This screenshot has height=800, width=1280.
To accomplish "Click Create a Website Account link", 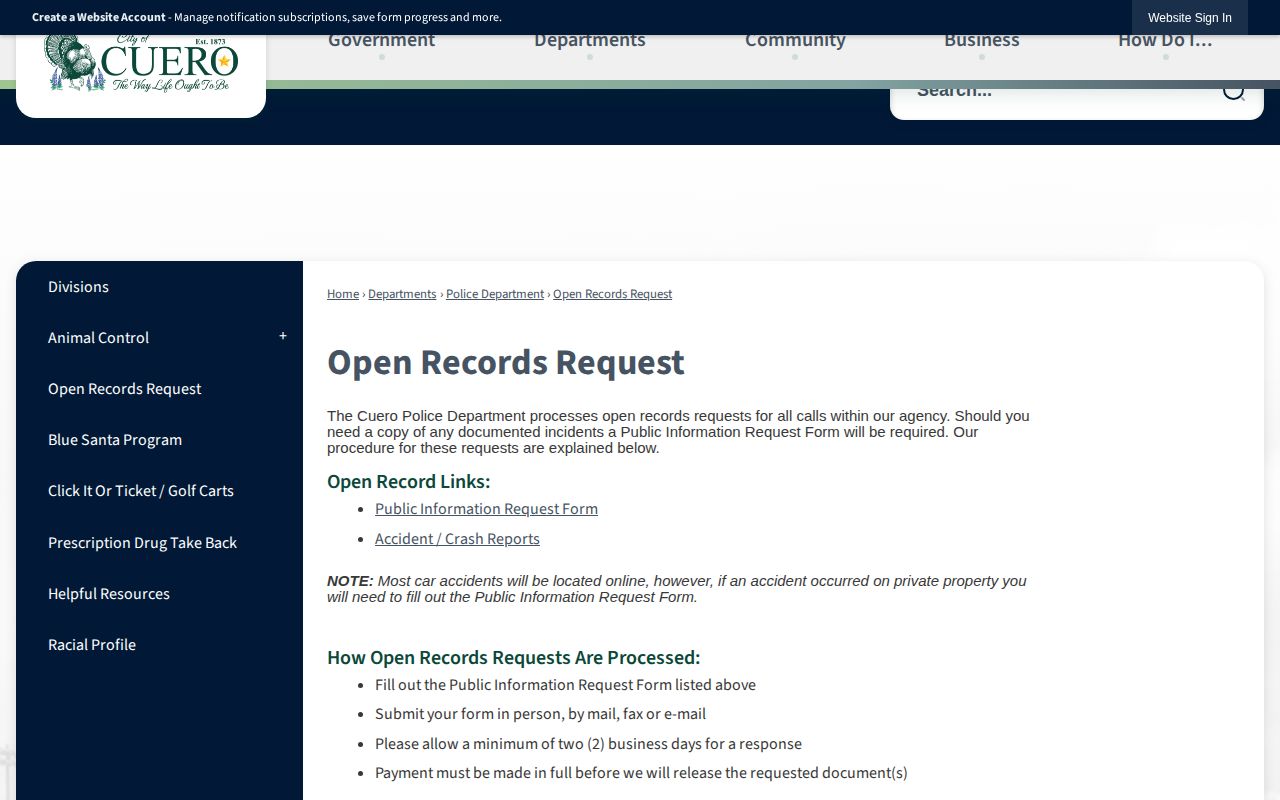I will tap(99, 17).
